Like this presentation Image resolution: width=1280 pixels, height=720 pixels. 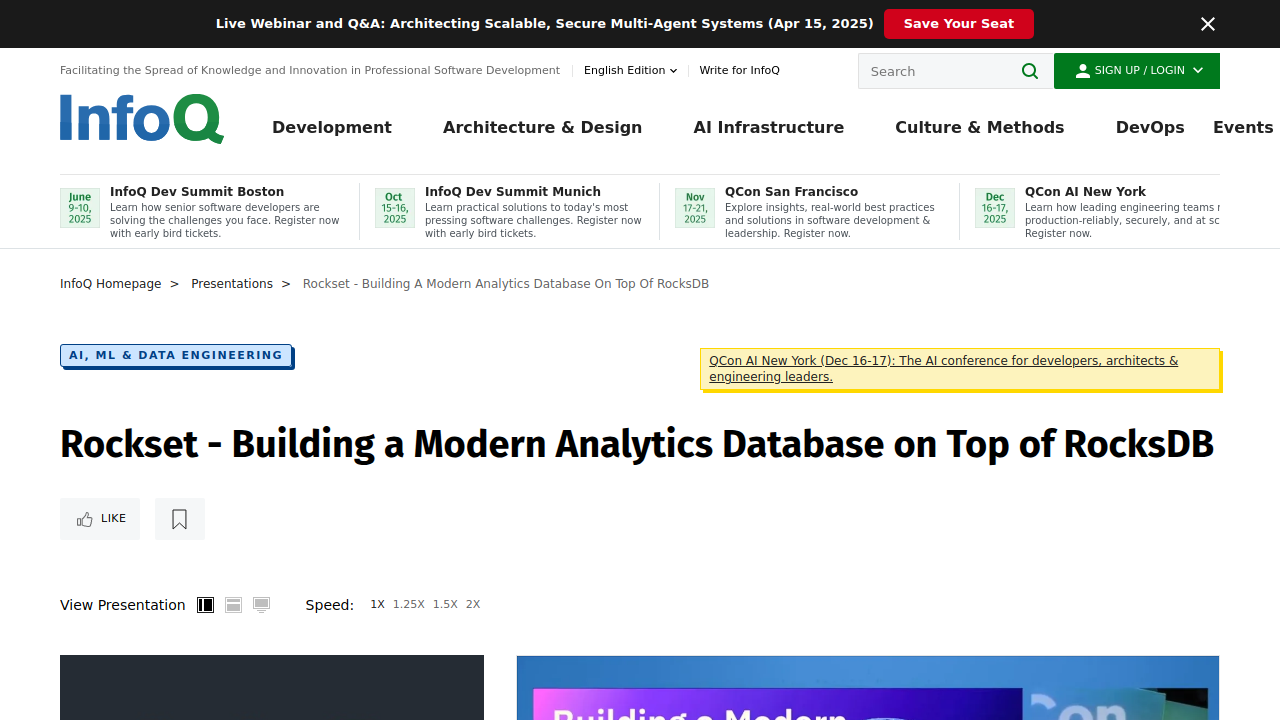100,519
